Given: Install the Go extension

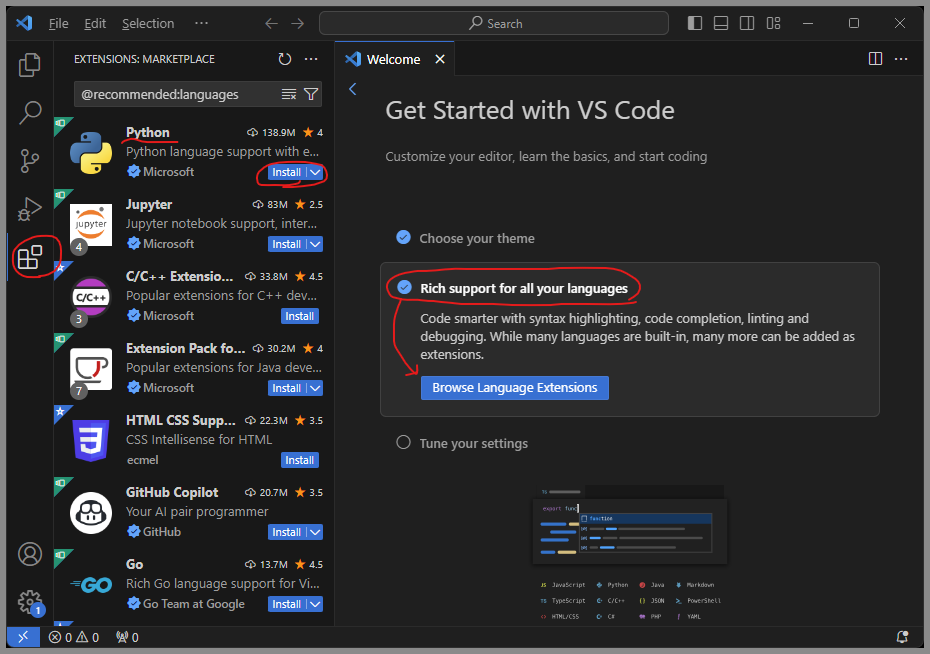Looking at the screenshot, I should point(287,604).
